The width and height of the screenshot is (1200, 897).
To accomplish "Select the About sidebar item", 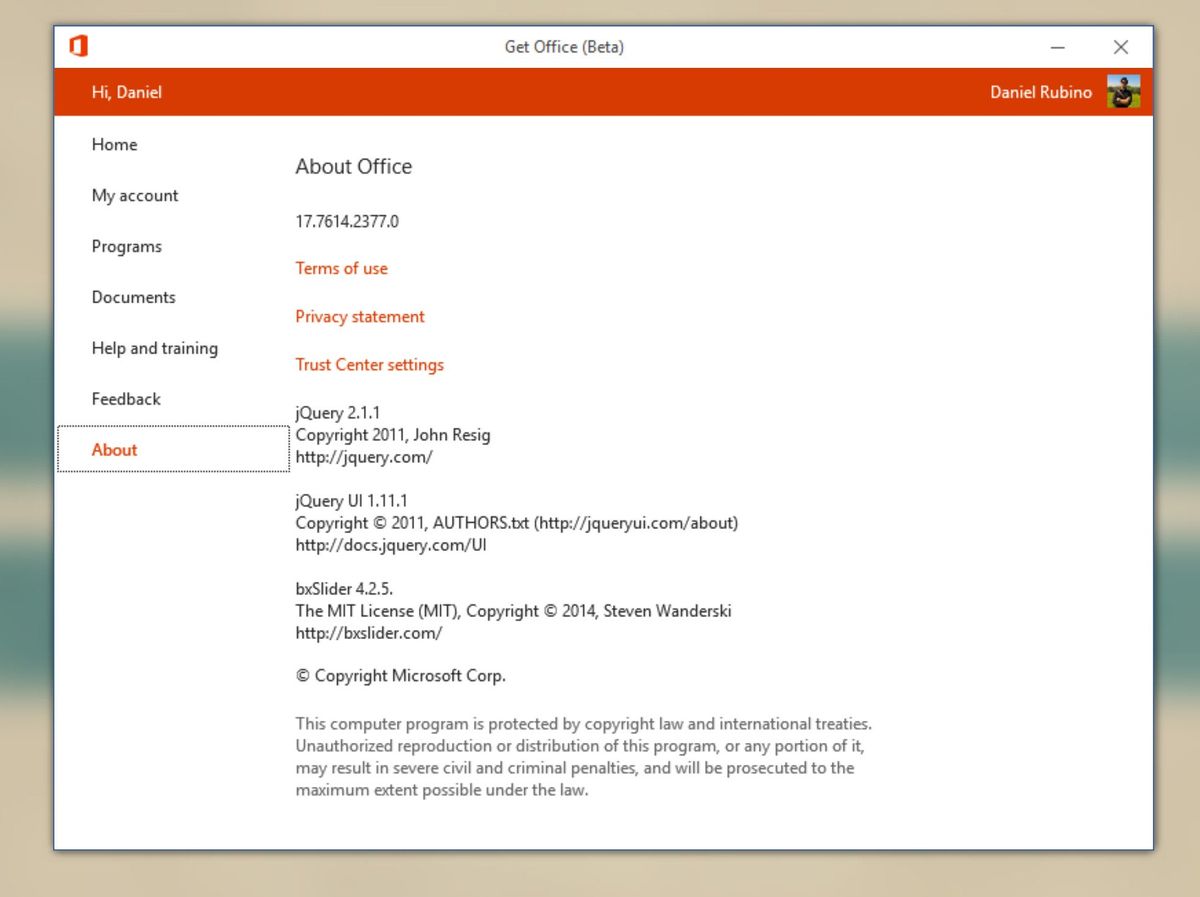I will pyautogui.click(x=173, y=449).
